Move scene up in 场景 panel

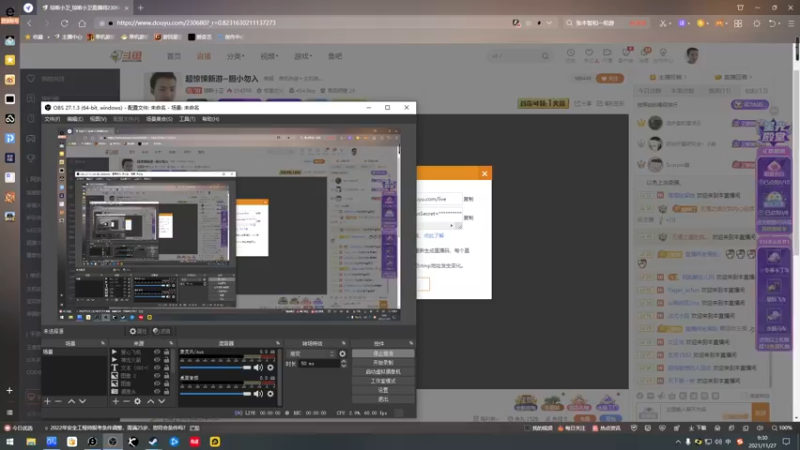tap(71, 402)
